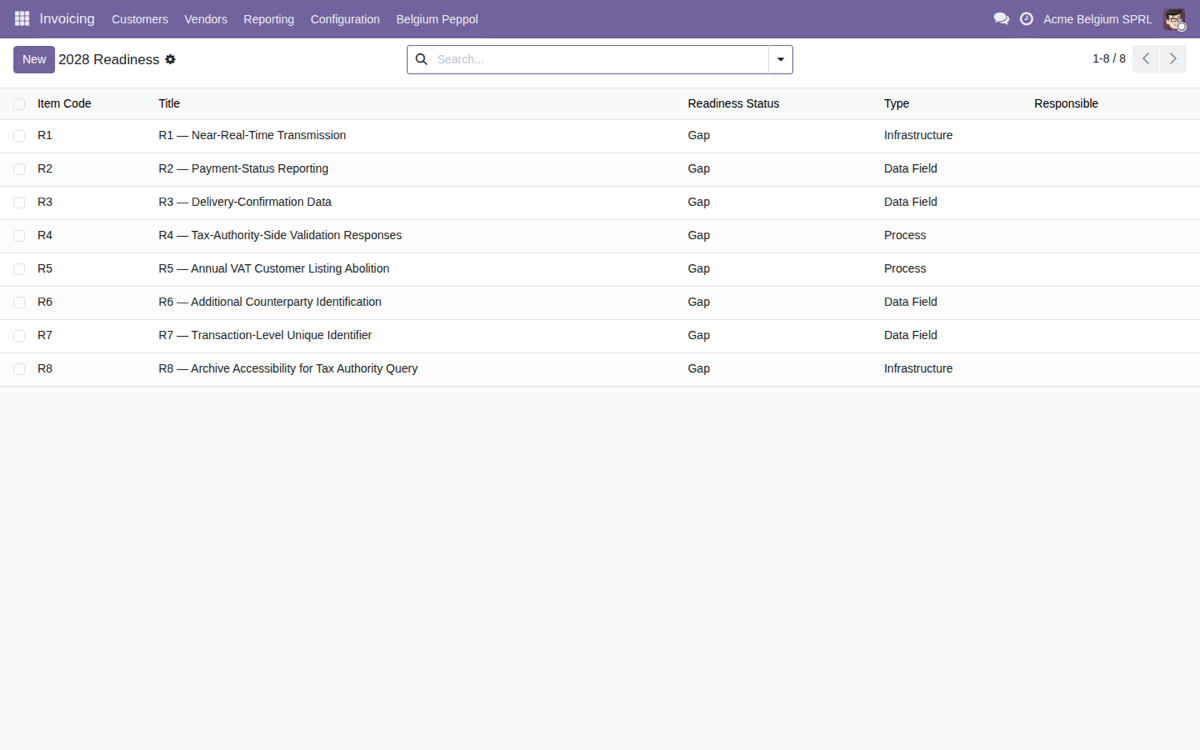Create a New readiness item
Image resolution: width=1200 pixels, height=750 pixels.
pos(34,59)
